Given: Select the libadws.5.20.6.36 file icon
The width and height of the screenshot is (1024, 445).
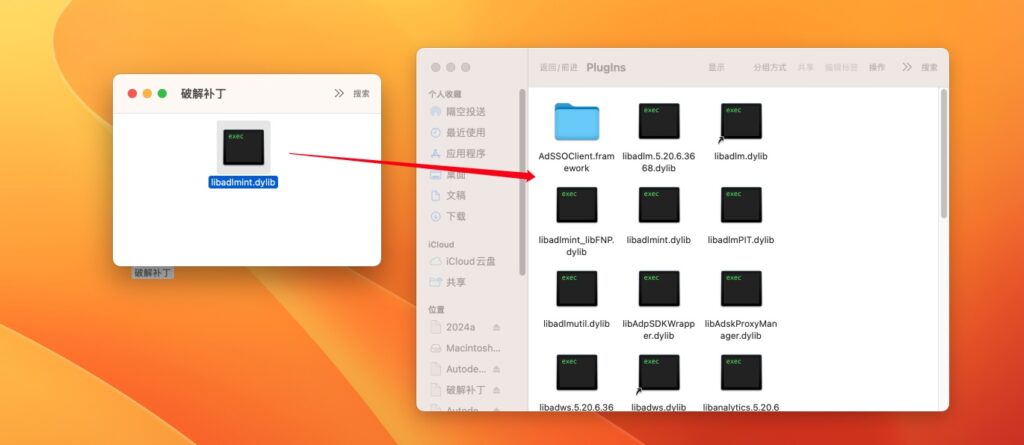Looking at the screenshot, I should coord(577,372).
